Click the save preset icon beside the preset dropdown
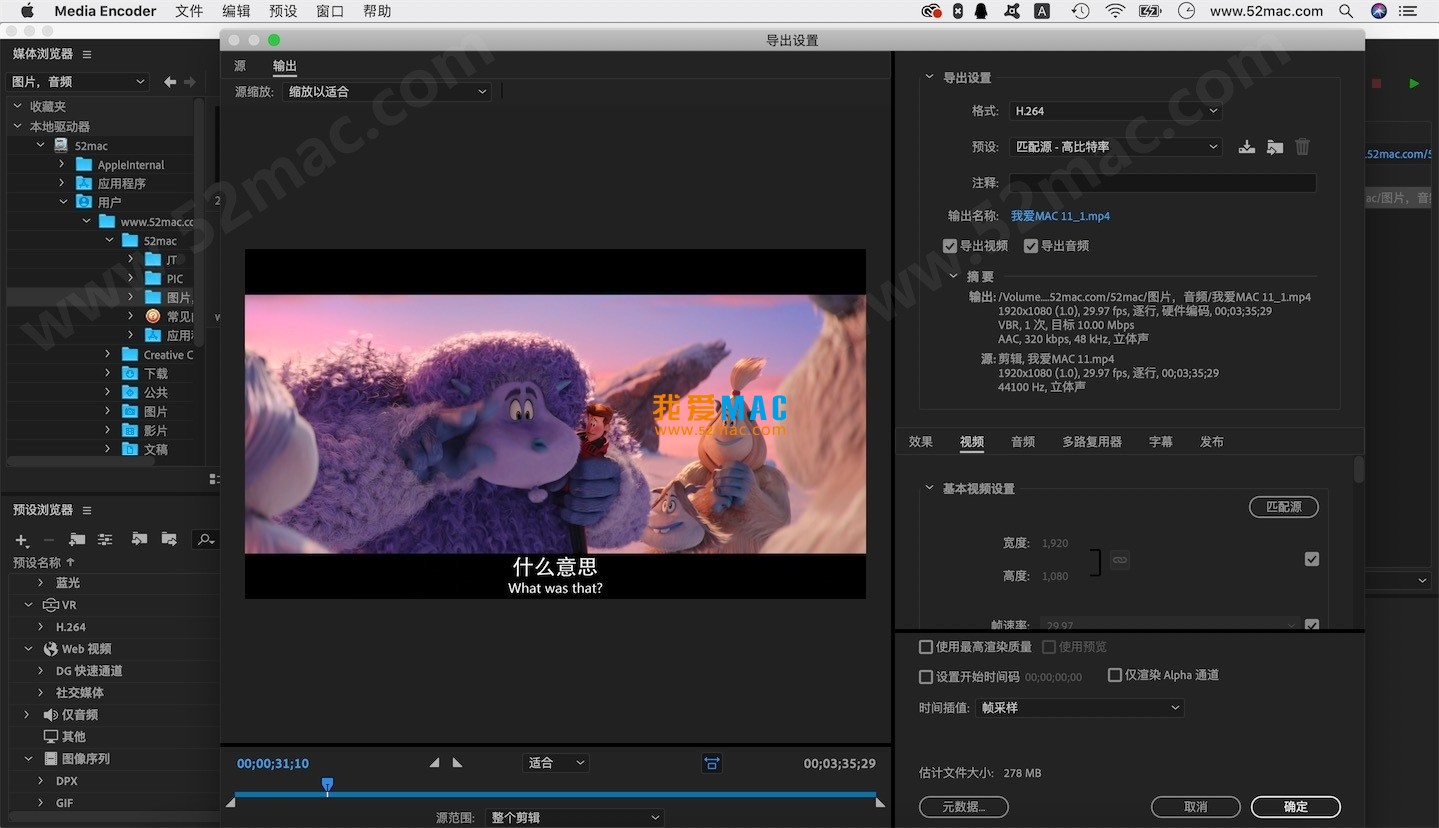 point(1246,147)
